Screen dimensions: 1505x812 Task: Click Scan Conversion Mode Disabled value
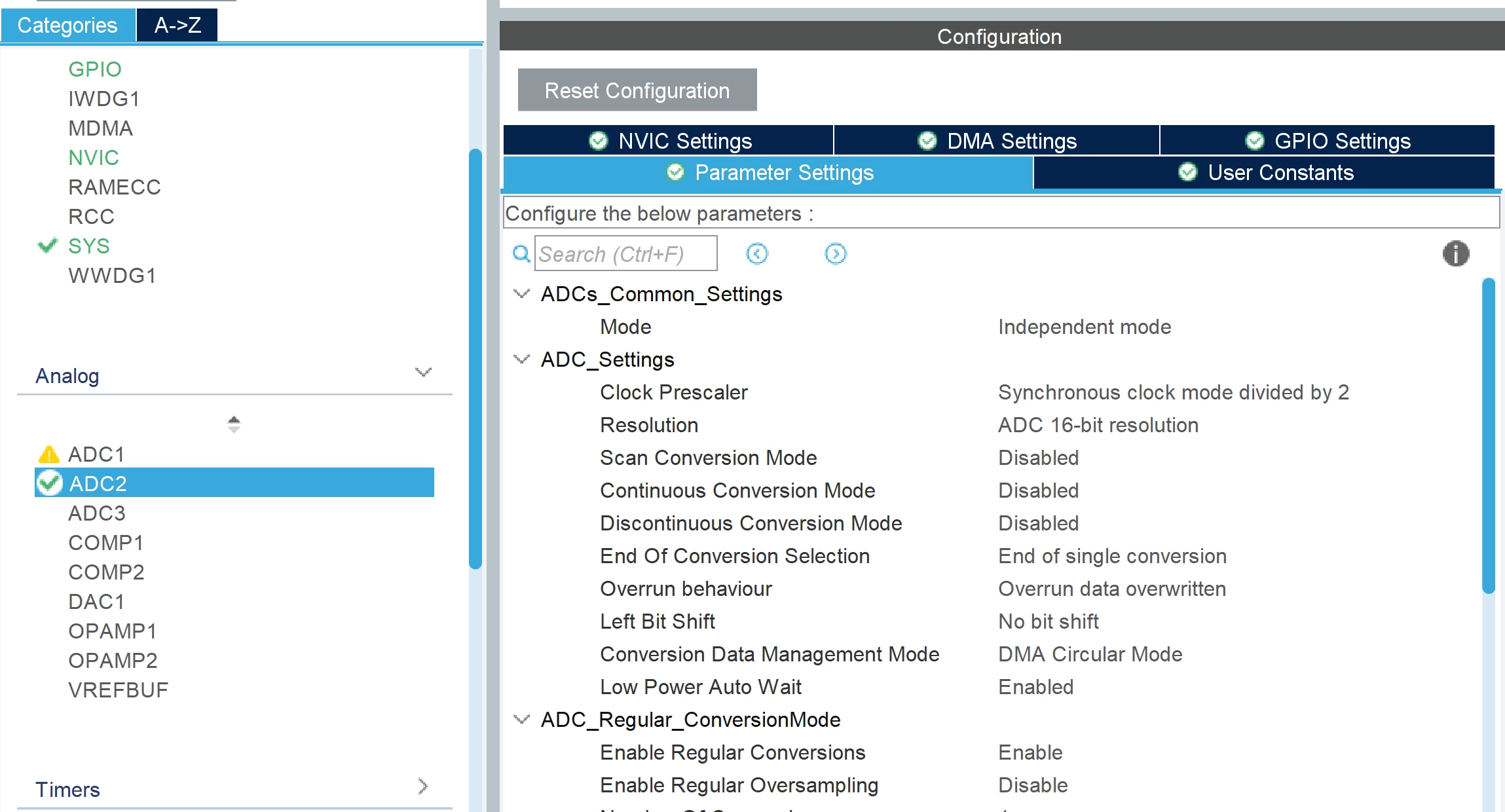tap(1038, 458)
